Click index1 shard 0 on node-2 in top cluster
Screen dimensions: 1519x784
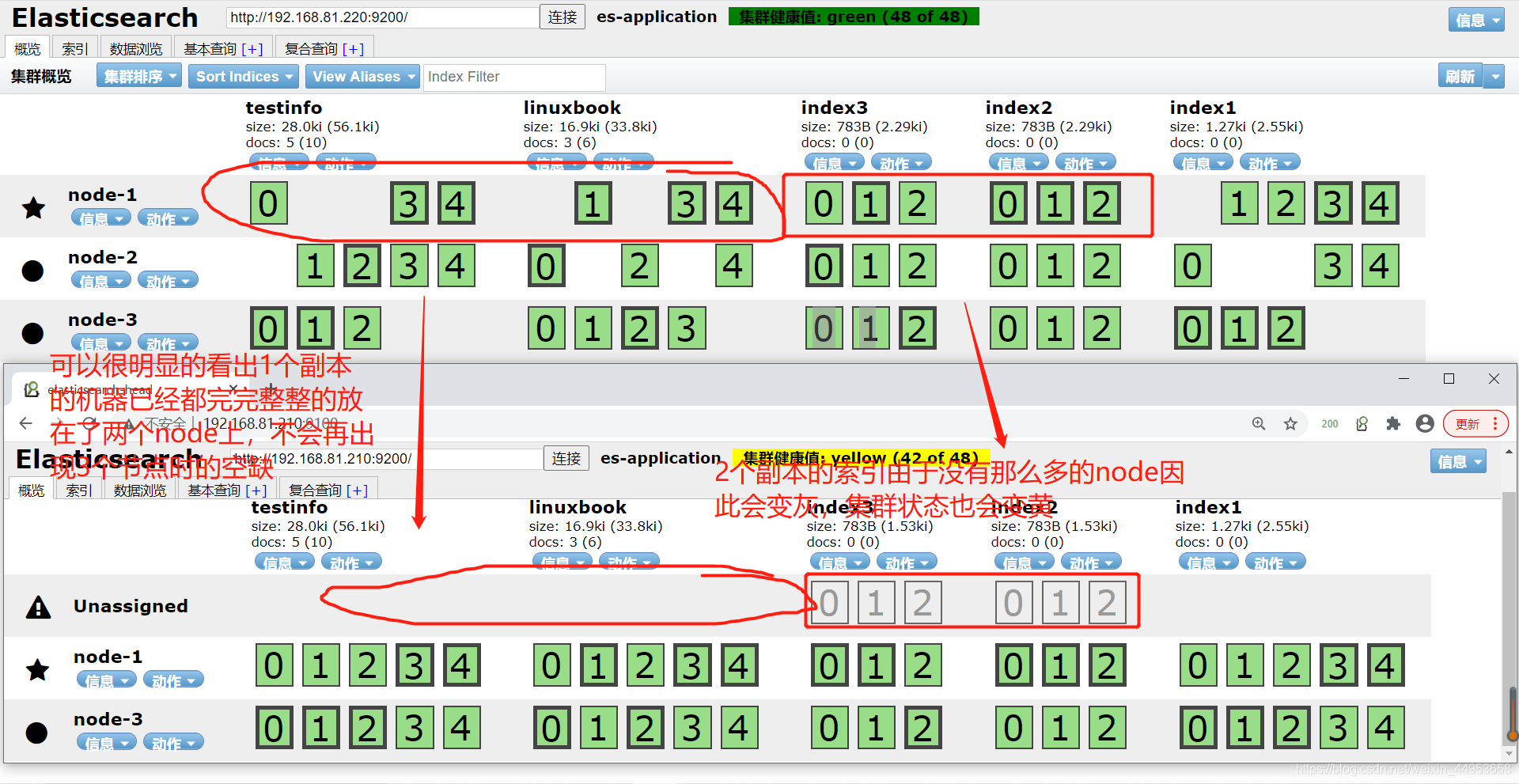pyautogui.click(x=1192, y=266)
